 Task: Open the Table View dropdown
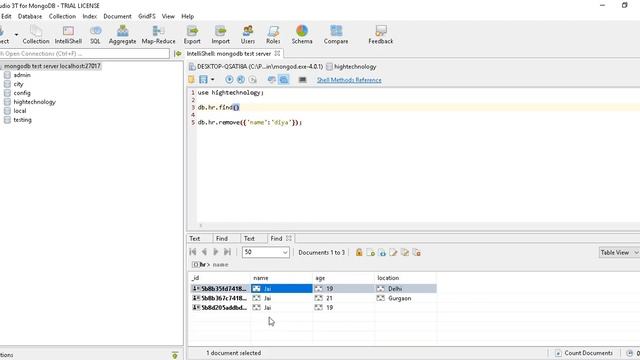[x=619, y=253]
